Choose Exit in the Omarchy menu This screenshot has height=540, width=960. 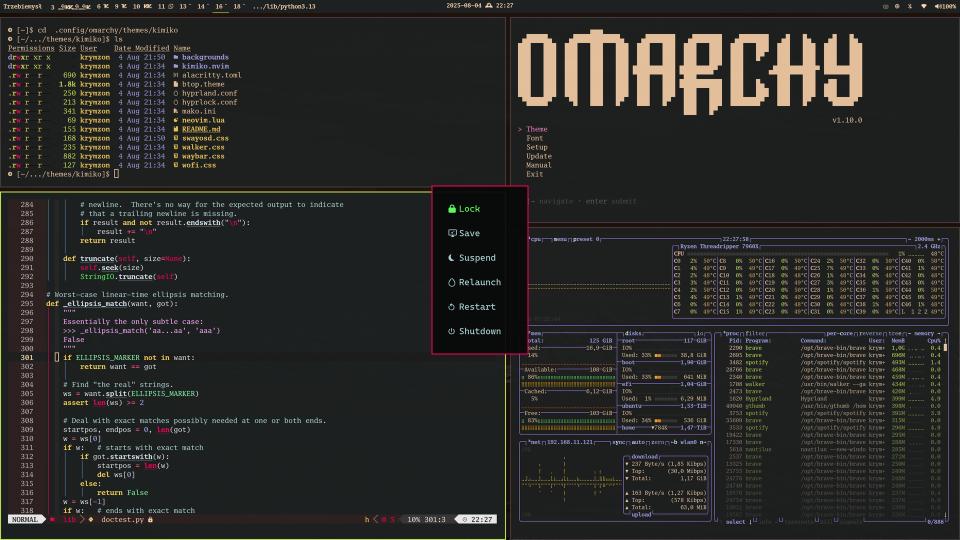point(534,174)
